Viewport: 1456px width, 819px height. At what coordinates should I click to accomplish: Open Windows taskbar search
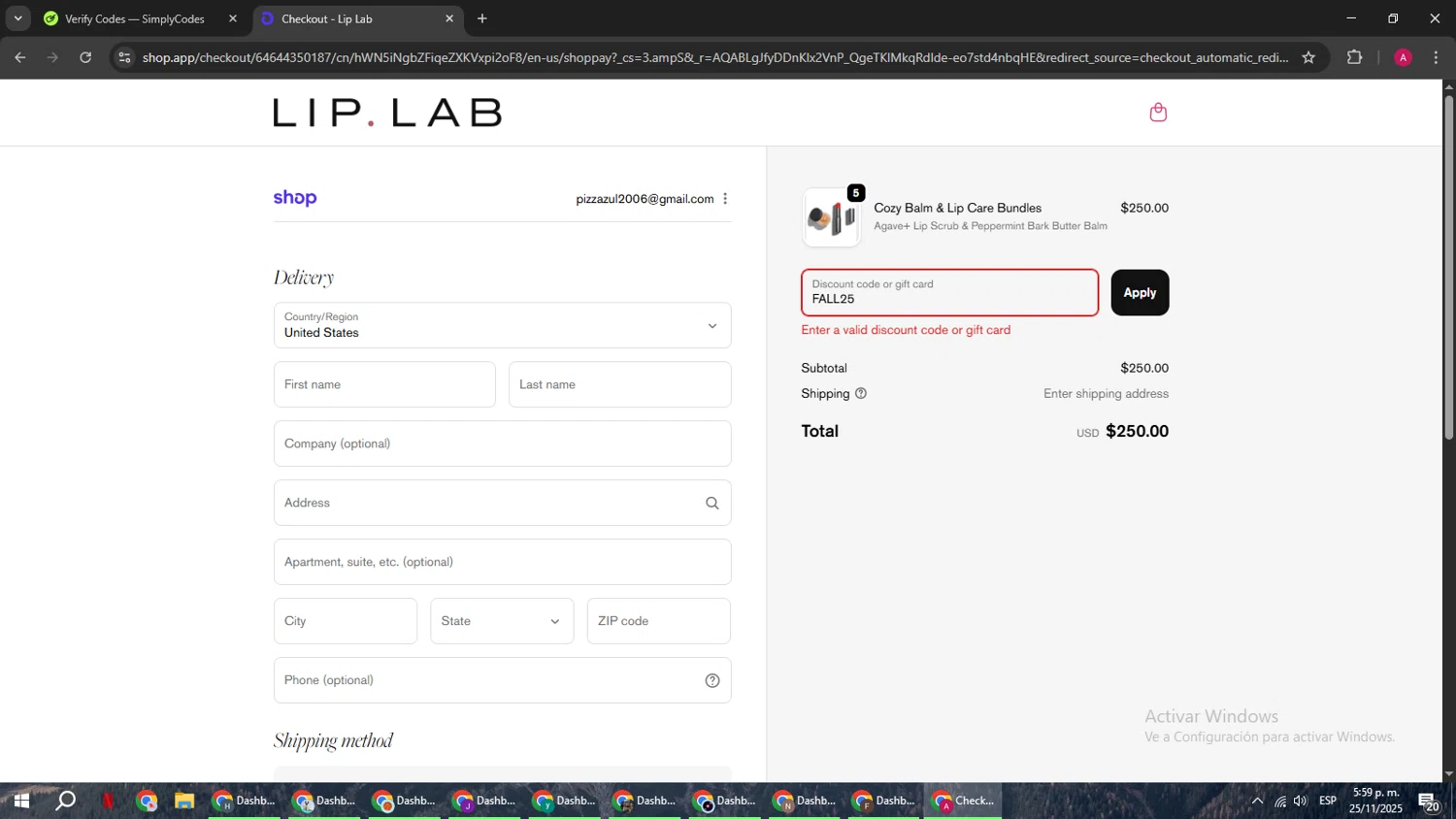click(65, 801)
